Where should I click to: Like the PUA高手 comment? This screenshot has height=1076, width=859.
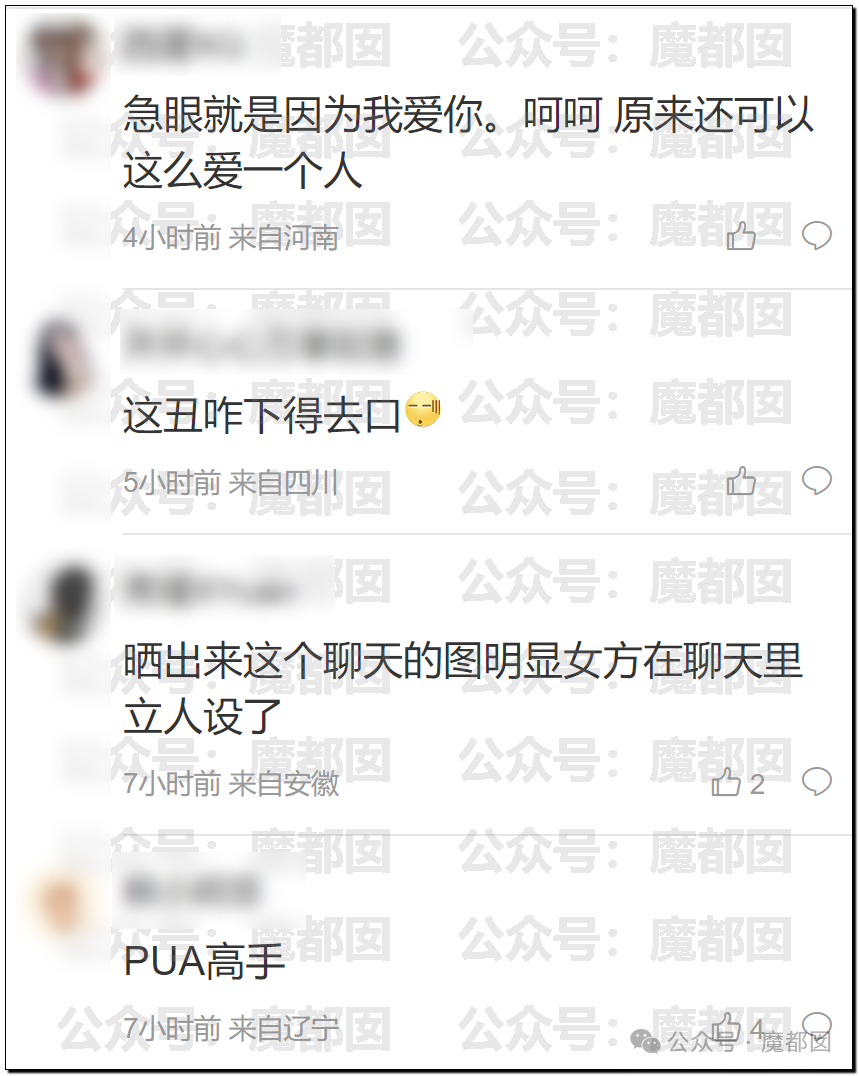tap(738, 1027)
